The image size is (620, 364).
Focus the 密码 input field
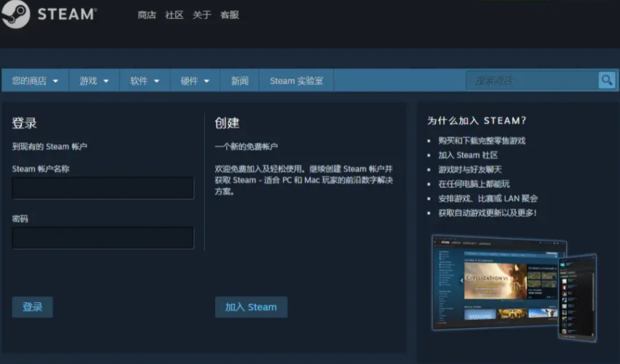(x=103, y=238)
